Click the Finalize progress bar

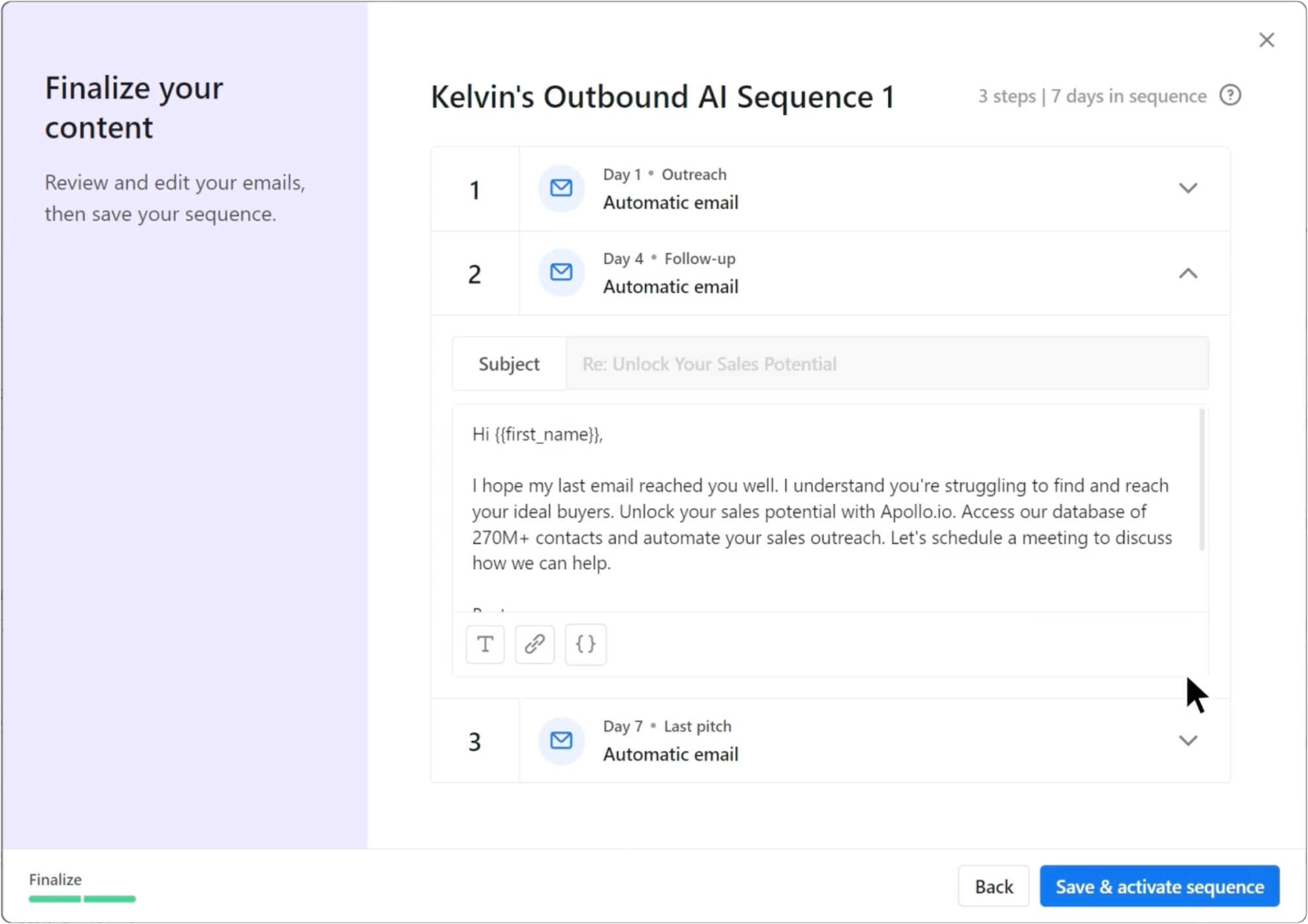coord(82,899)
